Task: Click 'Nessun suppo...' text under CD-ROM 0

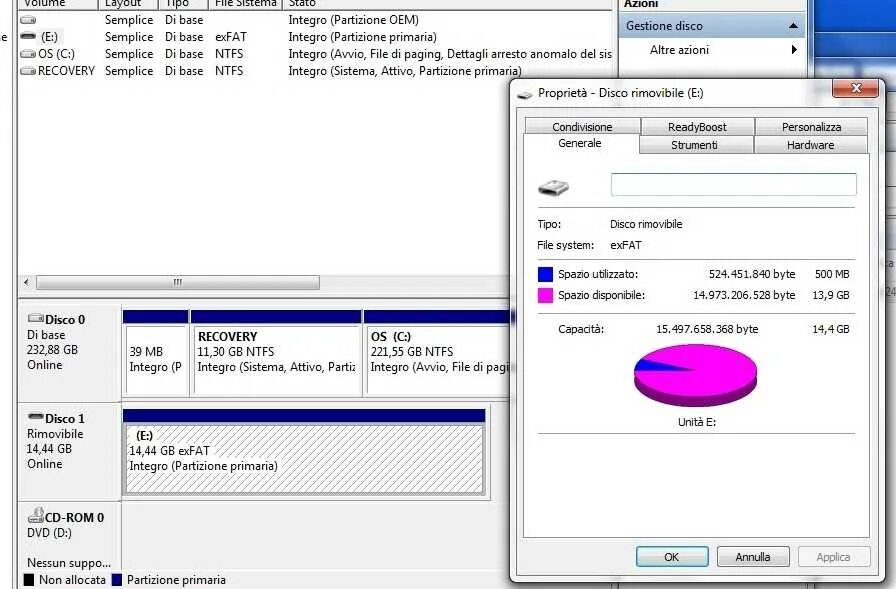Action: (x=69, y=563)
